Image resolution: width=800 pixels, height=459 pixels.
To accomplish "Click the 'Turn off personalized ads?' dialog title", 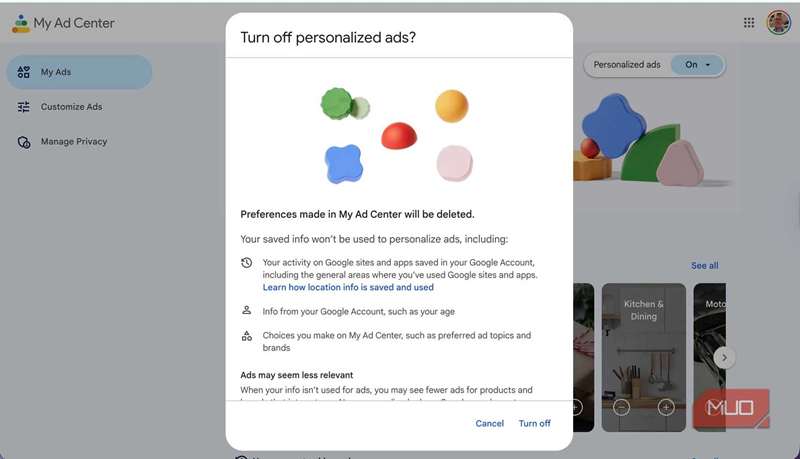I will pyautogui.click(x=328, y=38).
